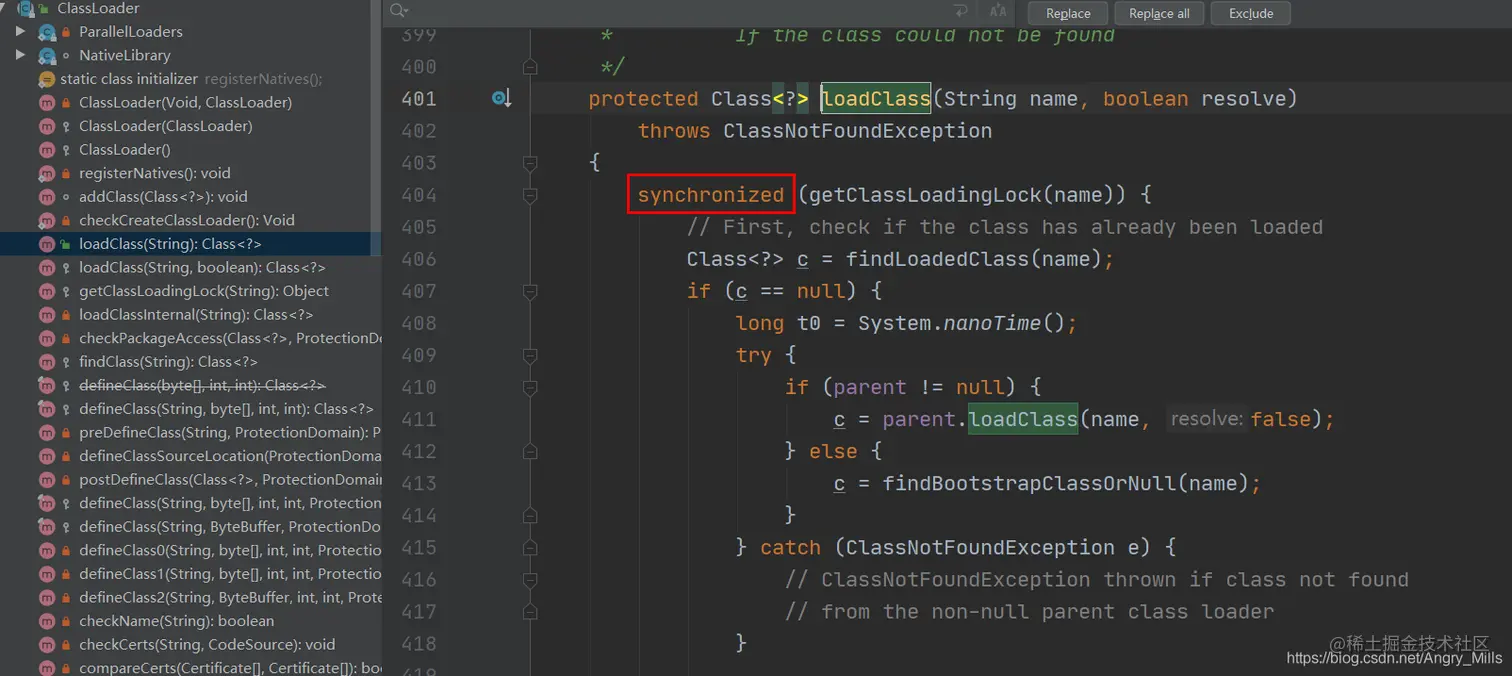The height and width of the screenshot is (676, 1512).
Task: Click method icon of checkName(String): boolean
Action: (x=46, y=621)
